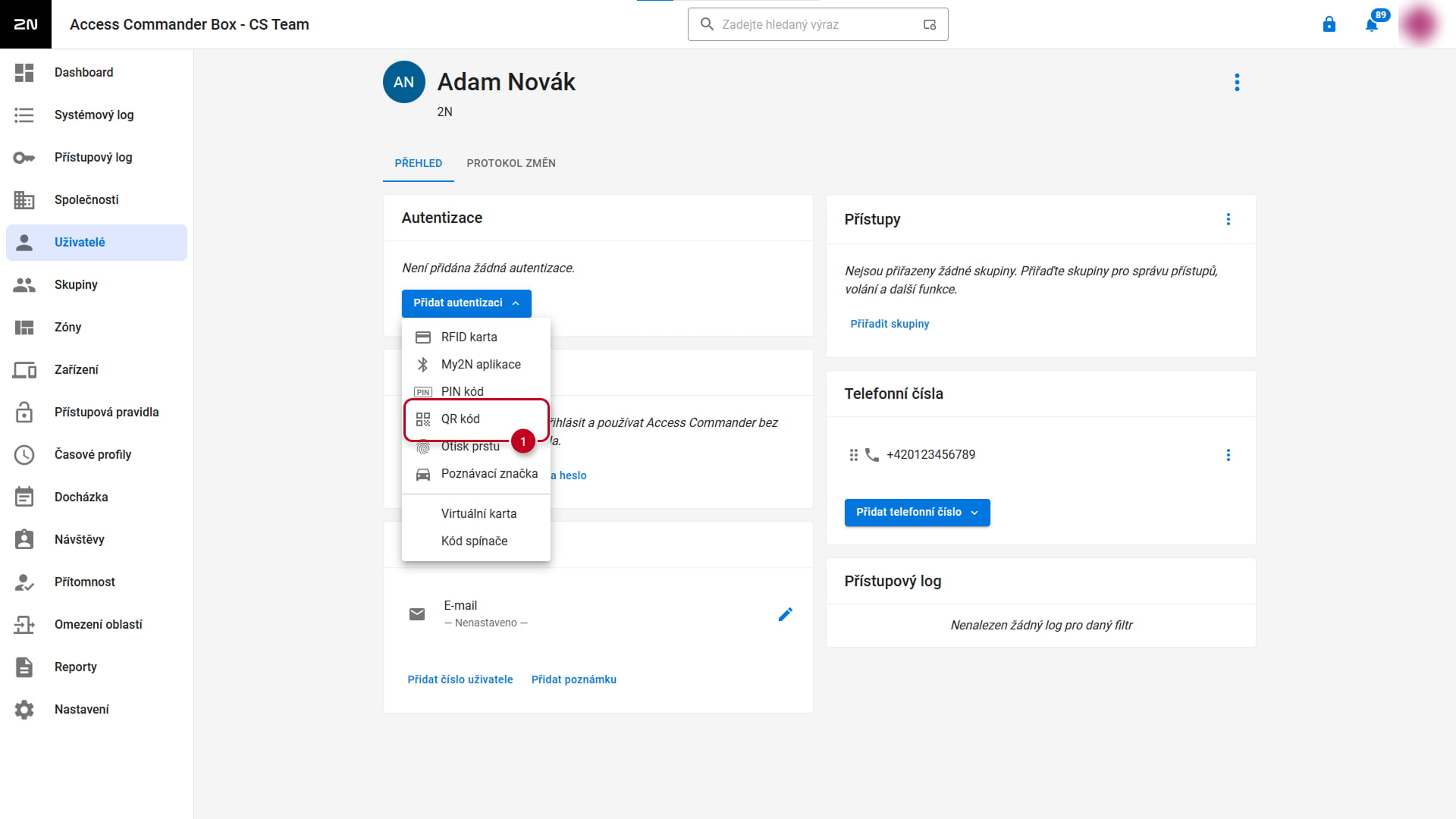Open notifications bell with 89 badge
Image resolution: width=1456 pixels, height=819 pixels.
pos(1372,24)
